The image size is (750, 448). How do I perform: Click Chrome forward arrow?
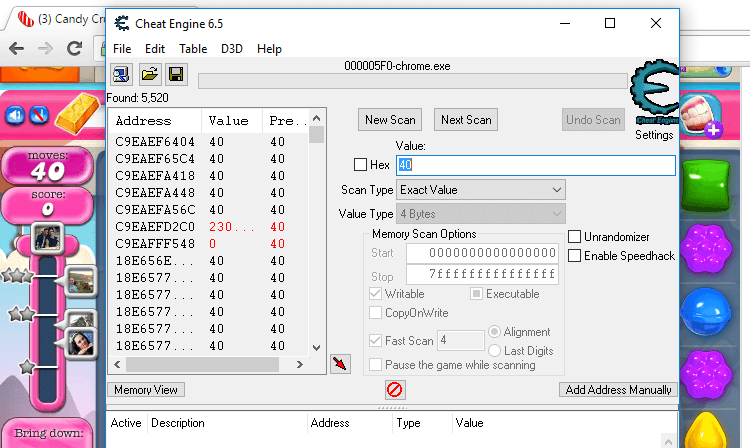pyautogui.click(x=45, y=48)
